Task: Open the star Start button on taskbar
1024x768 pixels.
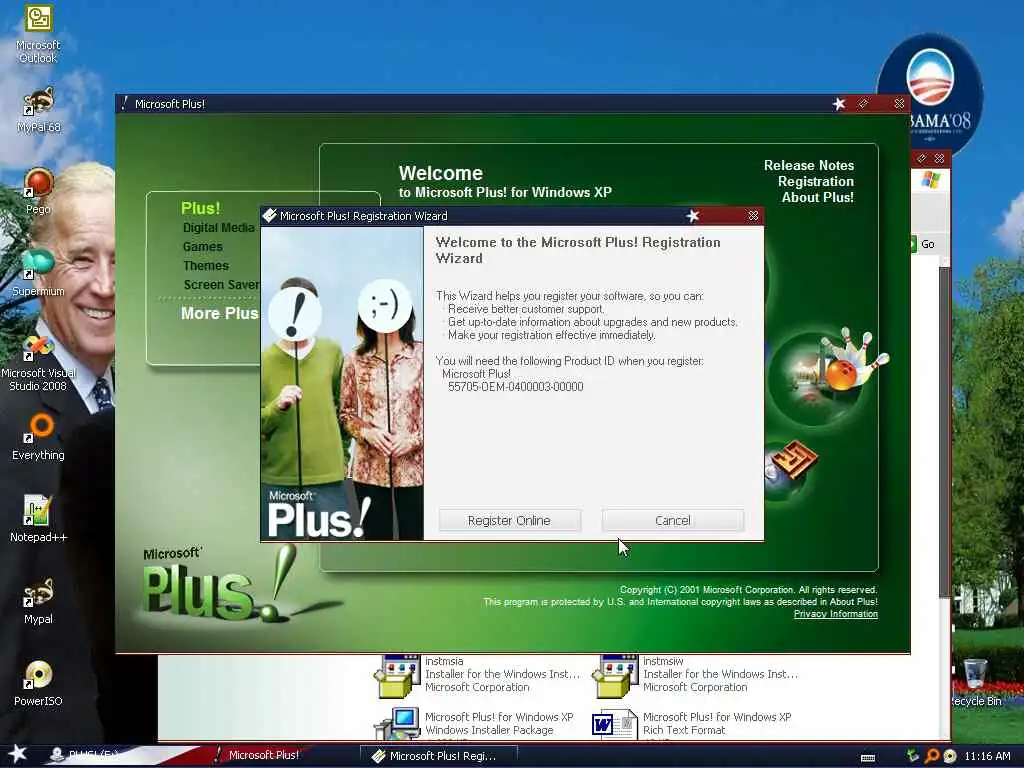Action: pos(18,754)
